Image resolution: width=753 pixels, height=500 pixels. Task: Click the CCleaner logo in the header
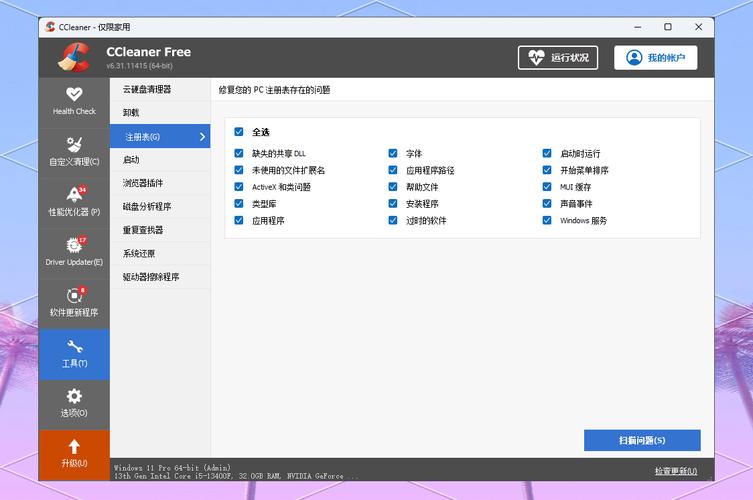tap(74, 58)
